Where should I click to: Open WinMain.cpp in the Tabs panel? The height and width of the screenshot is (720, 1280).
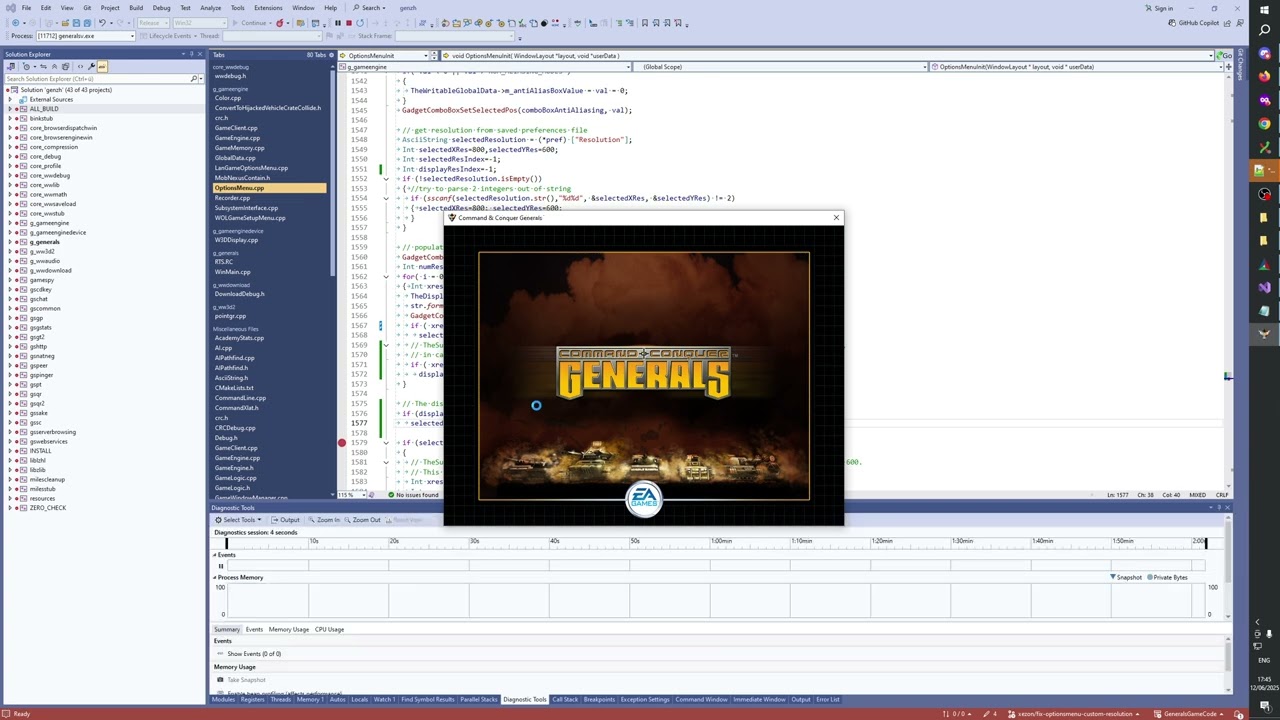click(x=232, y=272)
